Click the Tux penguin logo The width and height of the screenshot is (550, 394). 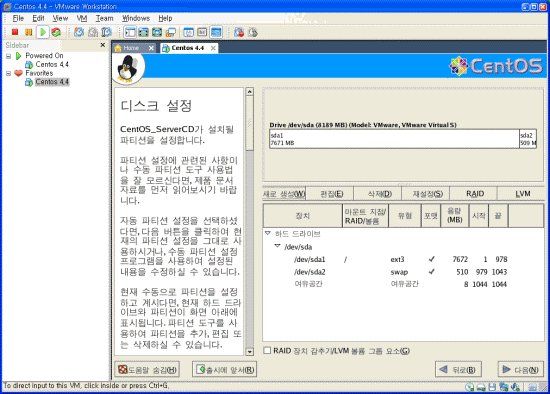(128, 68)
